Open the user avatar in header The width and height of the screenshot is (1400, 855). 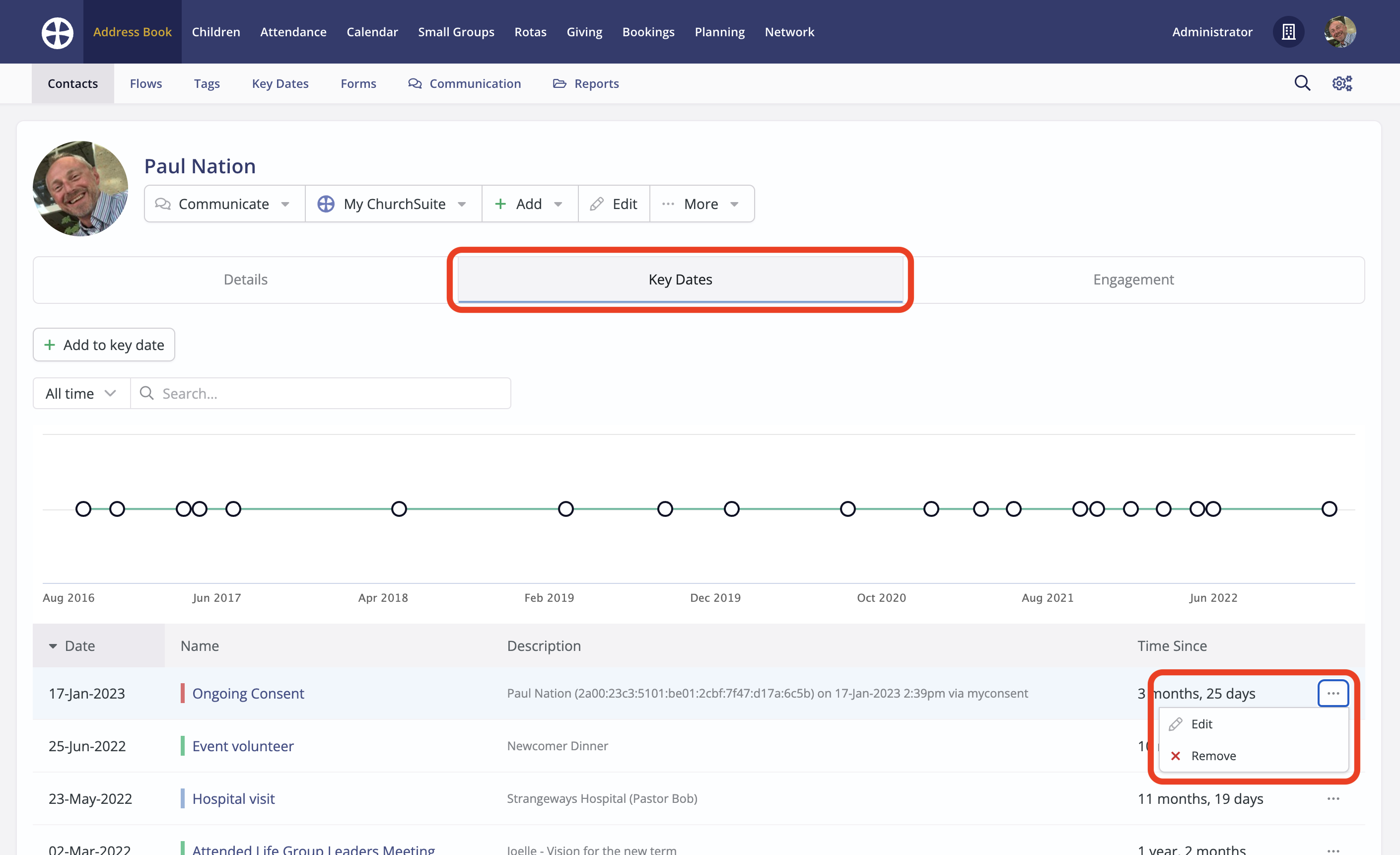[x=1340, y=32]
